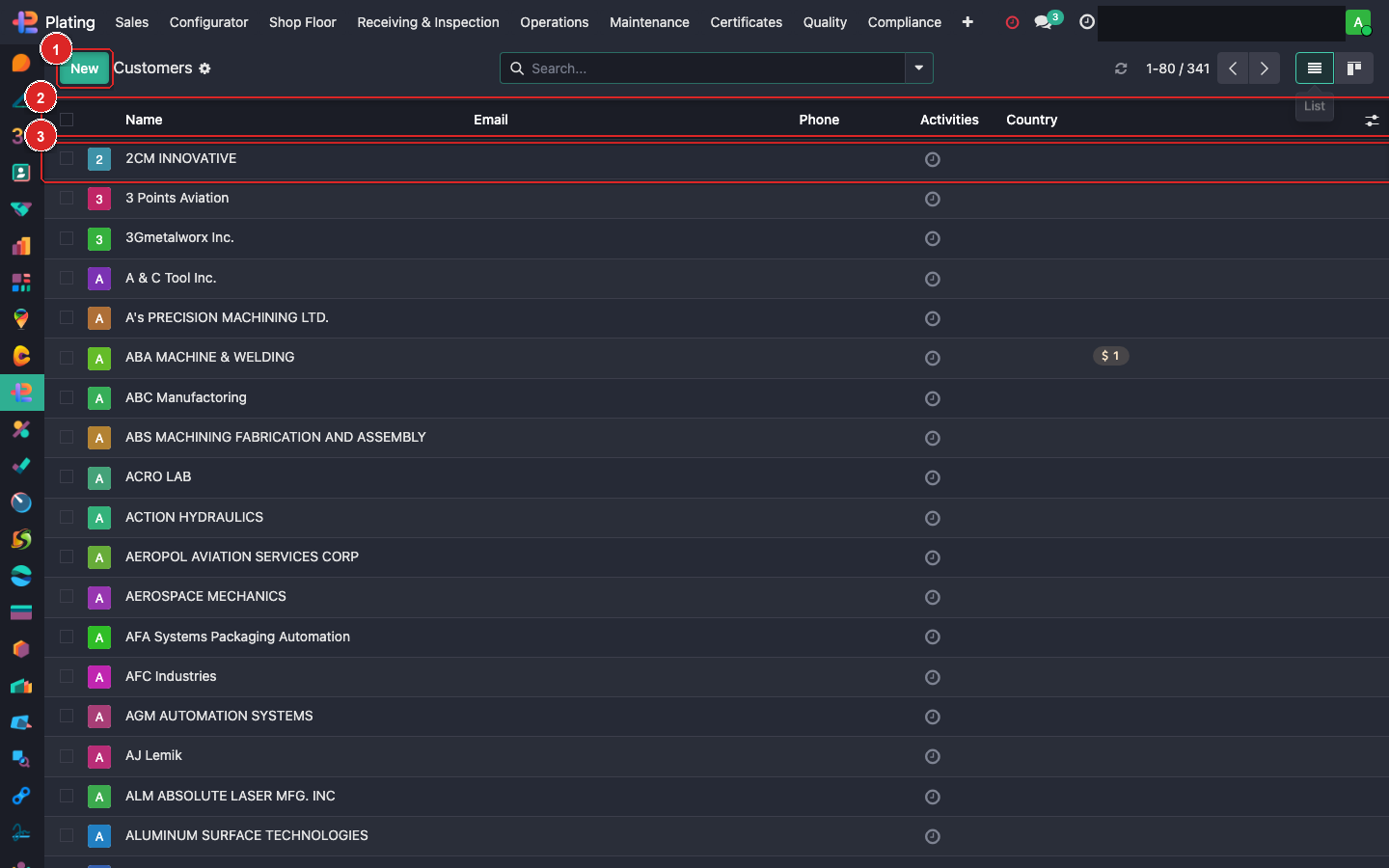This screenshot has height=868, width=1389.
Task: Open the Shop Floor menu
Action: click(x=302, y=22)
